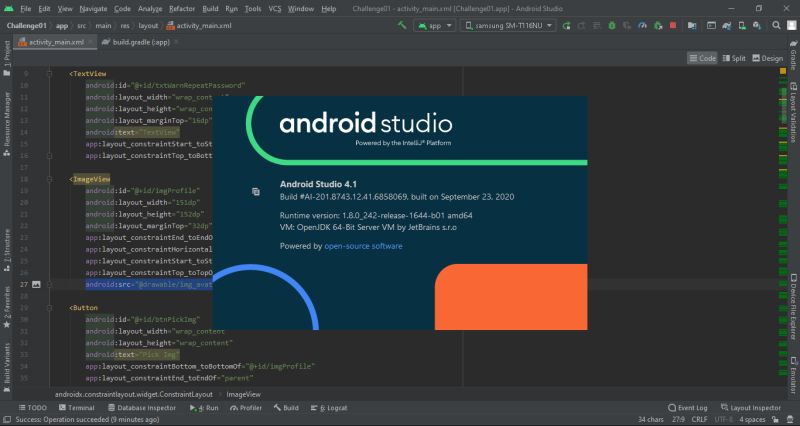Viewport: 800px width, 426px height.
Task: Collapse the ImageView tag fold marker at line 18
Action: (49, 179)
